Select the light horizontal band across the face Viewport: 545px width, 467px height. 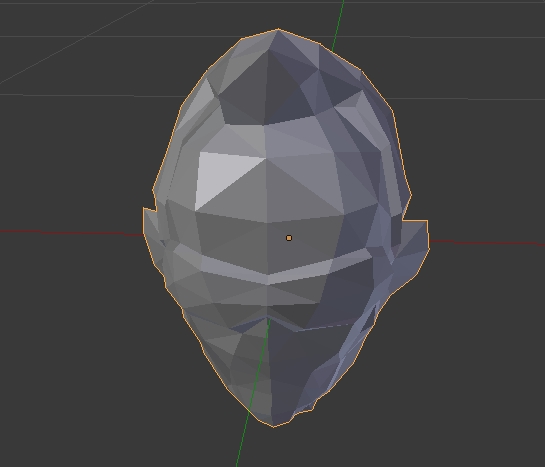[x=268, y=268]
